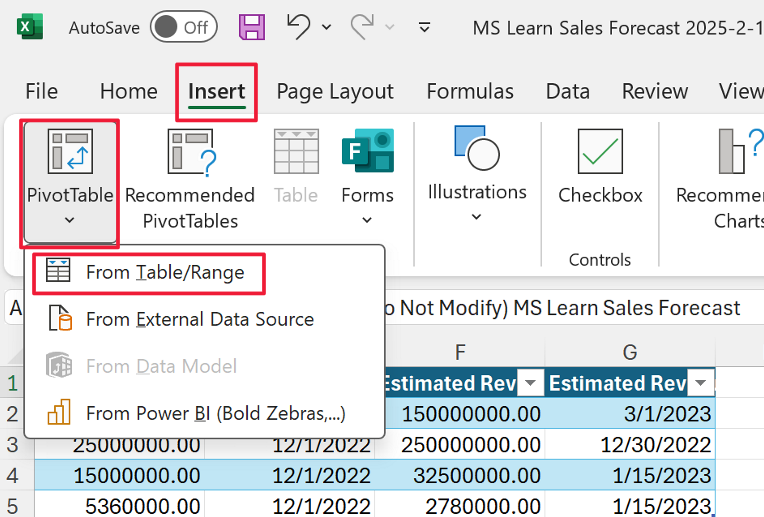Image resolution: width=764 pixels, height=517 pixels.
Task: Click the Table ribbon icon
Action: pos(296,151)
